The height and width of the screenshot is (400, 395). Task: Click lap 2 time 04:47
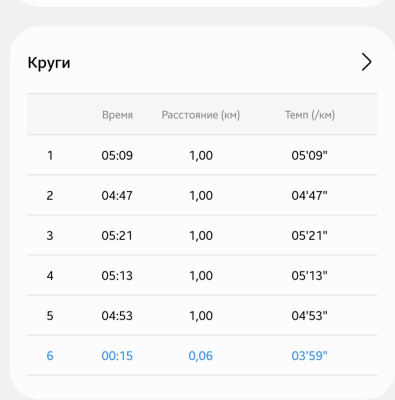pos(117,195)
